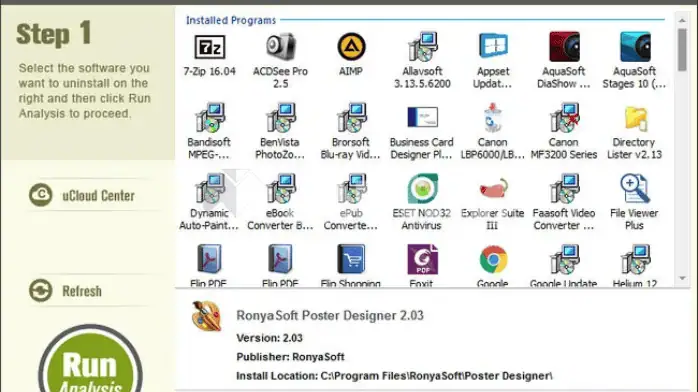Open the uCloud Center
698x392 pixels.
(x=82, y=195)
